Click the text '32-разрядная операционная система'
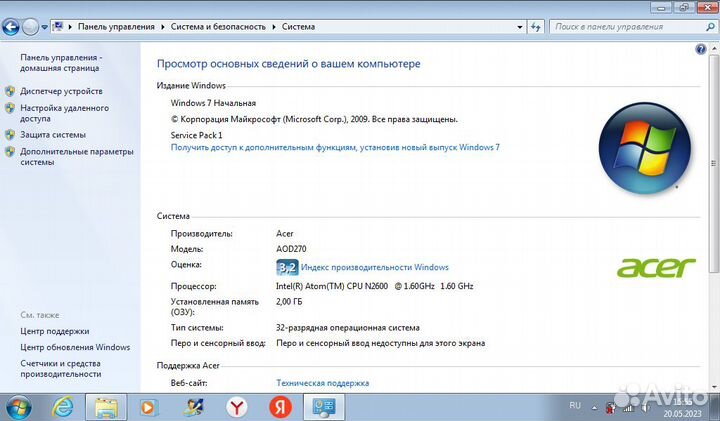The height and width of the screenshot is (421, 720). click(x=348, y=328)
